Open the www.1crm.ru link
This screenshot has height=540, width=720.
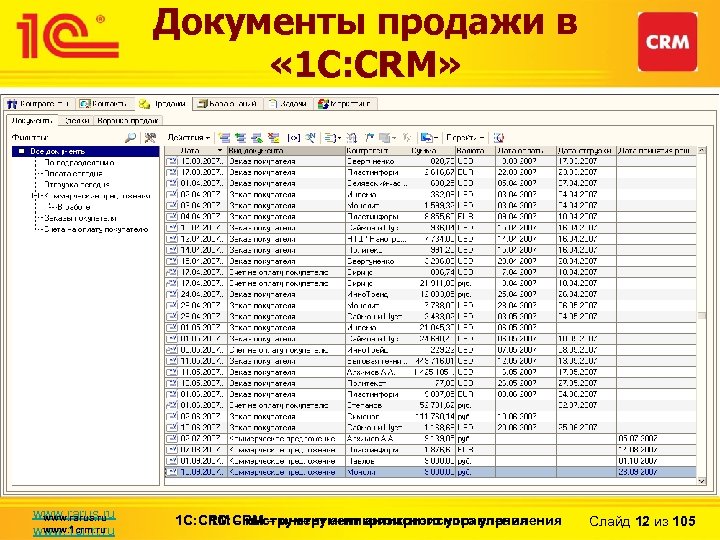tap(73, 530)
